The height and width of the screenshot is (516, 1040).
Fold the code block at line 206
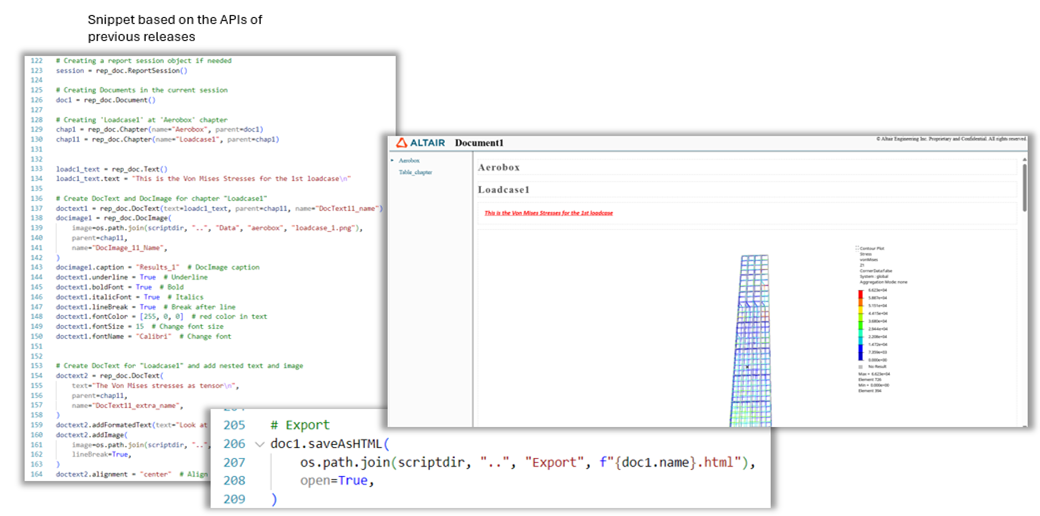pyautogui.click(x=261, y=443)
